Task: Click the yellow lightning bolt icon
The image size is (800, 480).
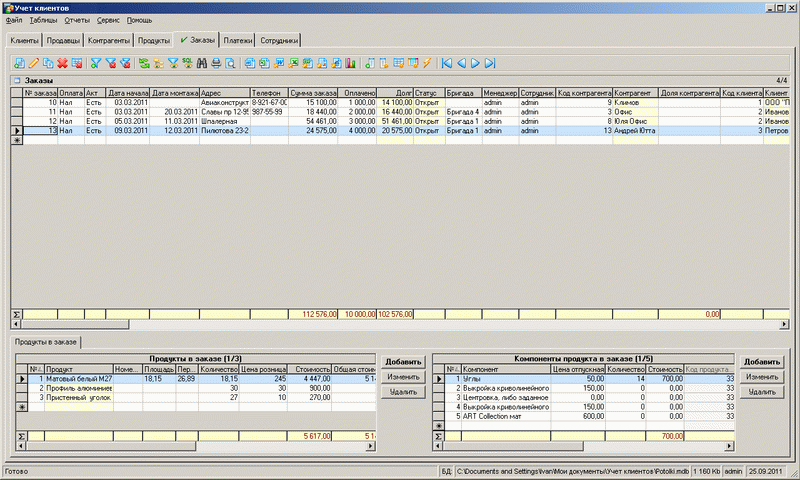Action: coord(427,63)
